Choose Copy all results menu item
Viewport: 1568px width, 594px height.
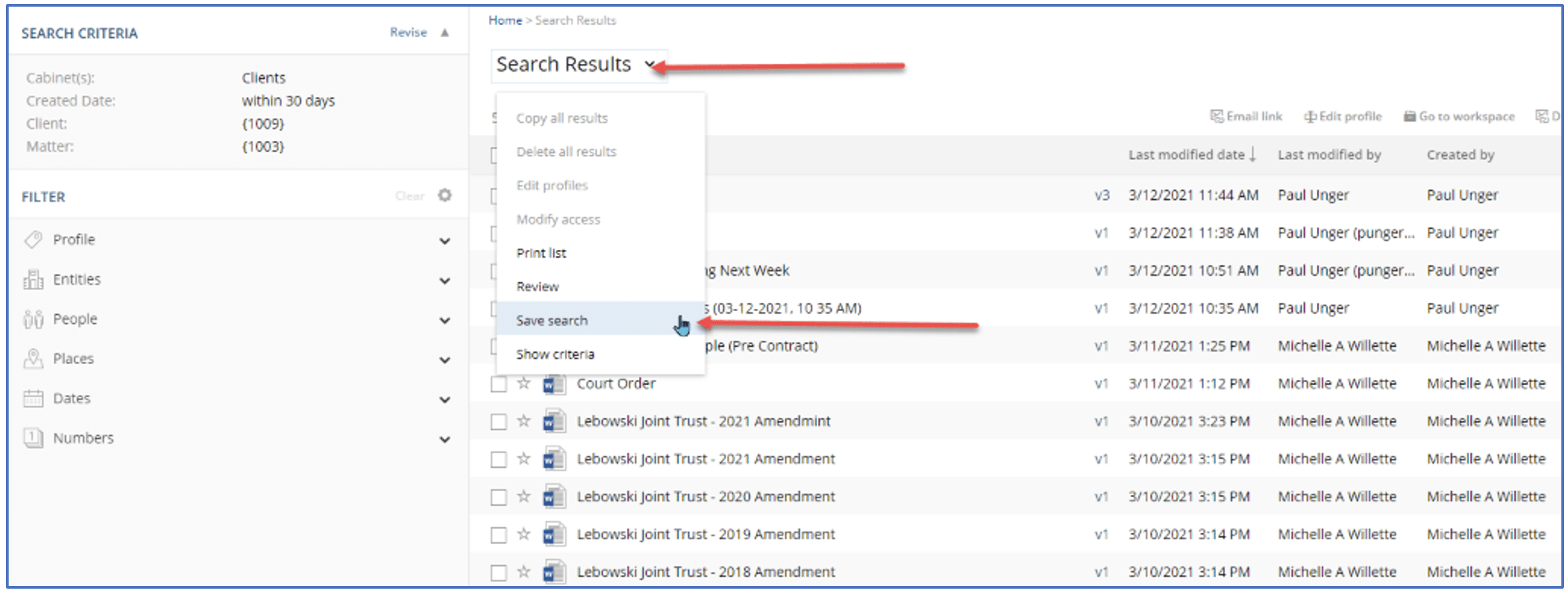601,118
